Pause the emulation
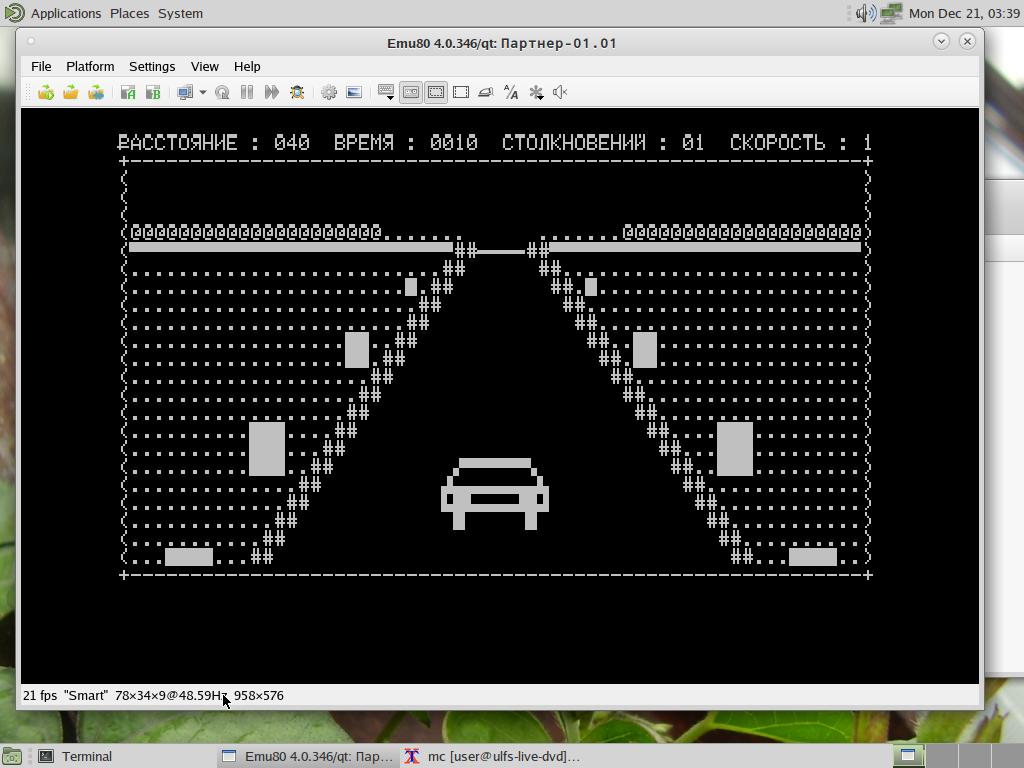The height and width of the screenshot is (768, 1024). [x=247, y=92]
